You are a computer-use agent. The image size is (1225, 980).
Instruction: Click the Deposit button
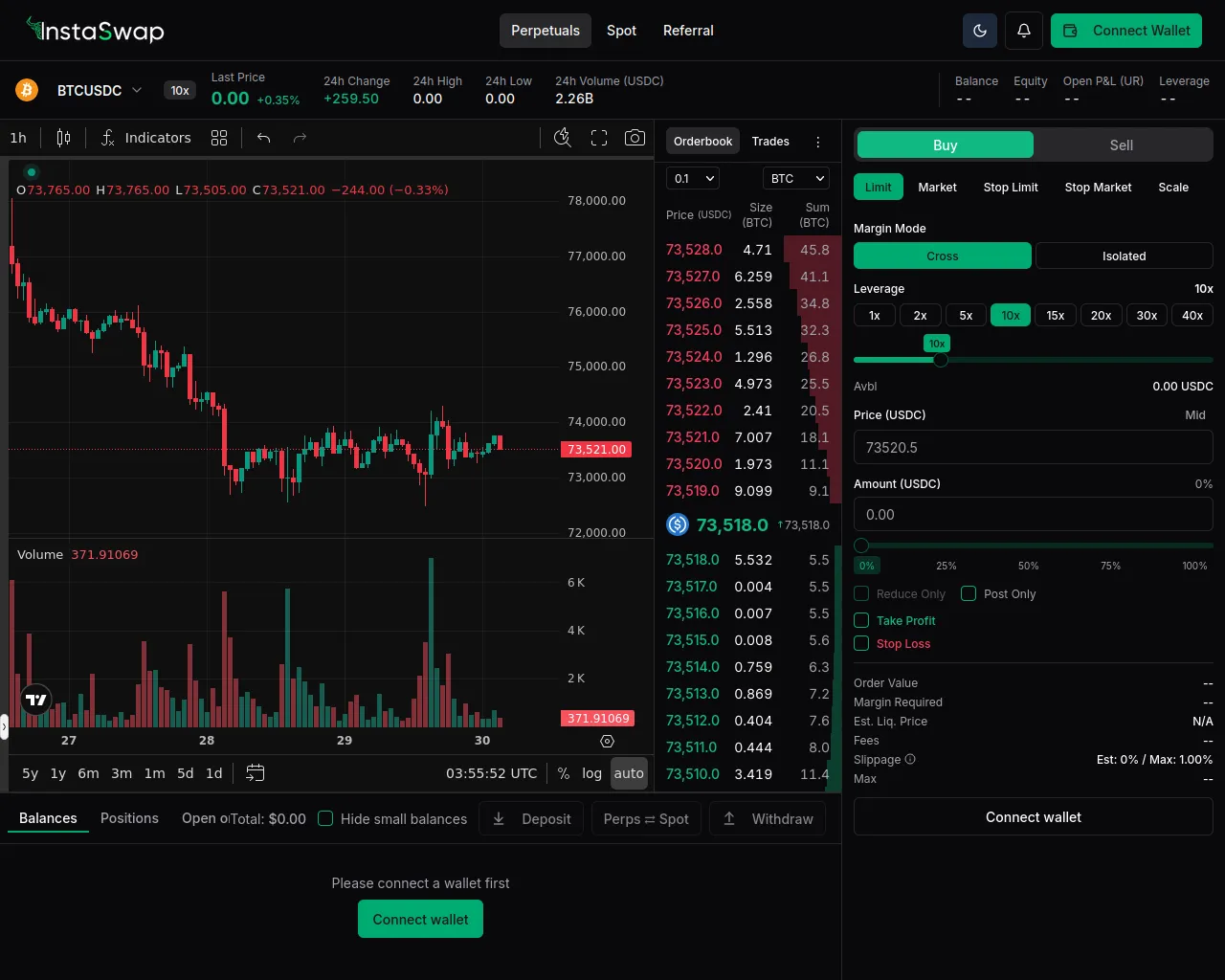pyautogui.click(x=531, y=818)
